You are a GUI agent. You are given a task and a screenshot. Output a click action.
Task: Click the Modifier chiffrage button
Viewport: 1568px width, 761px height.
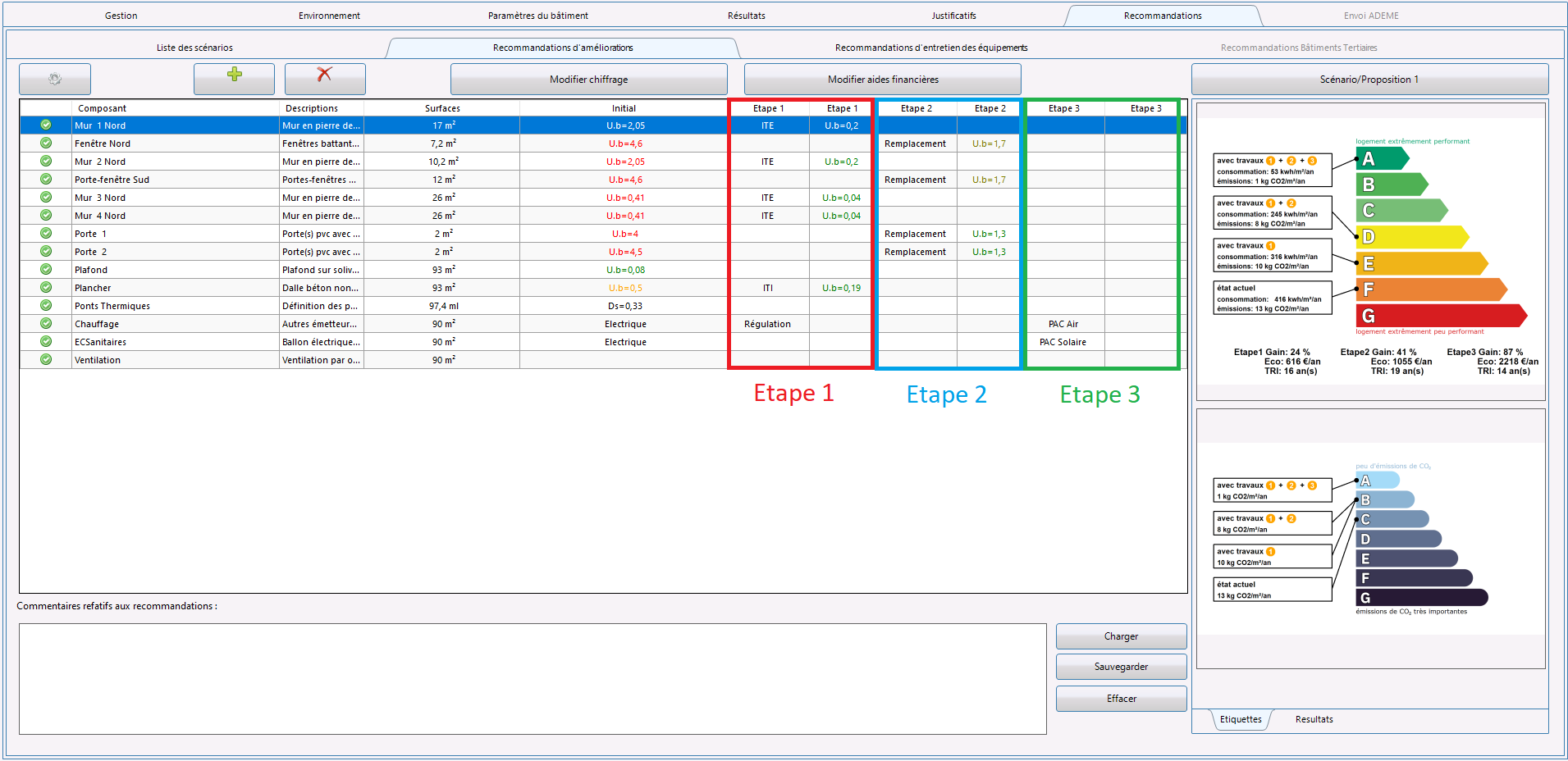(x=587, y=79)
